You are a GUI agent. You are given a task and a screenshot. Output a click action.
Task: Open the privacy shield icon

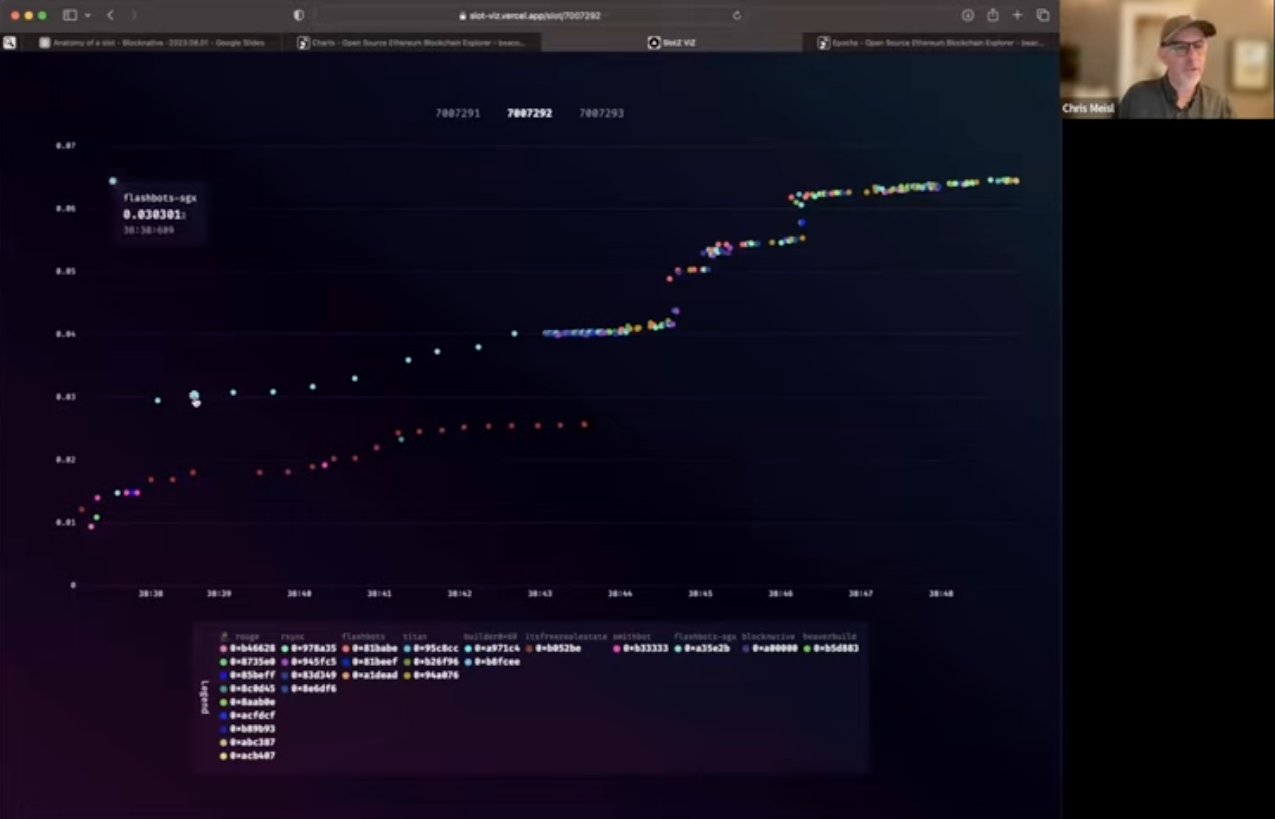coord(300,14)
